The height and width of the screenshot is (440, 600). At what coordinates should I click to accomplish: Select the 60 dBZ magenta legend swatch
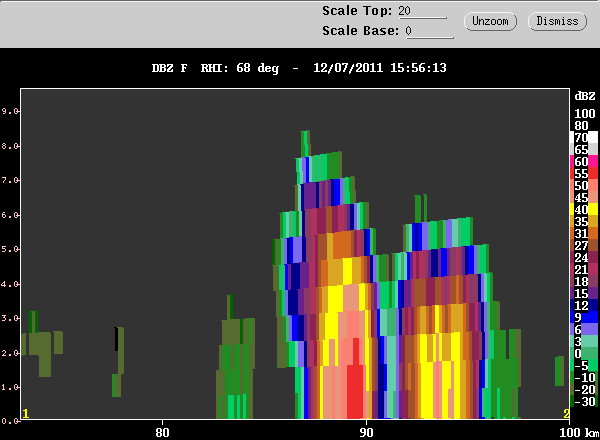pyautogui.click(x=584, y=161)
